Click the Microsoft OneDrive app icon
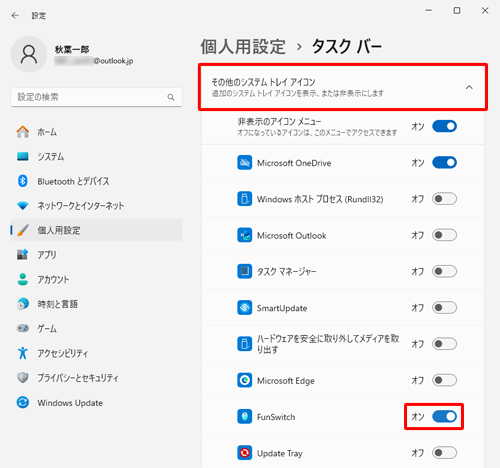 pos(244,163)
